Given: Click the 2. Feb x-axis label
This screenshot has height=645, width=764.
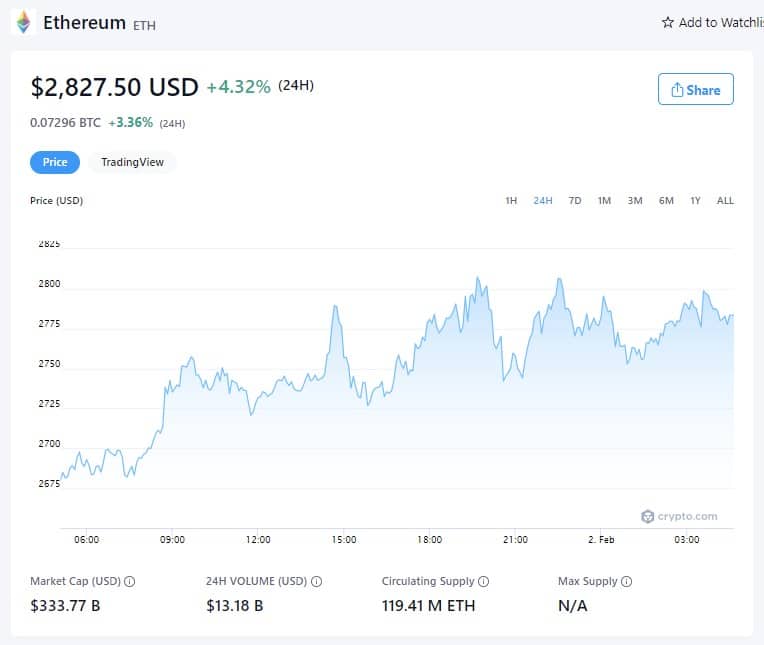Looking at the screenshot, I should tap(601, 539).
